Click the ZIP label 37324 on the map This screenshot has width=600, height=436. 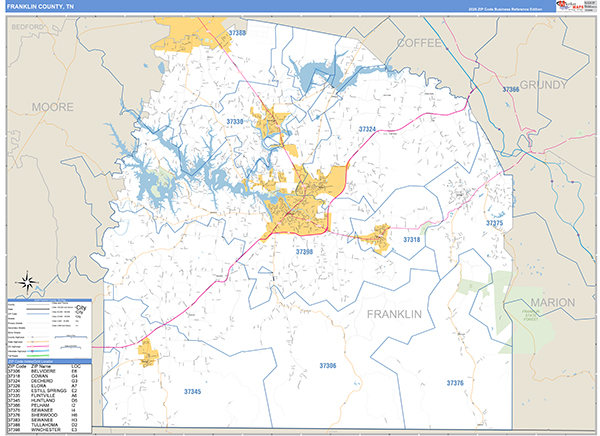pyautogui.click(x=367, y=129)
